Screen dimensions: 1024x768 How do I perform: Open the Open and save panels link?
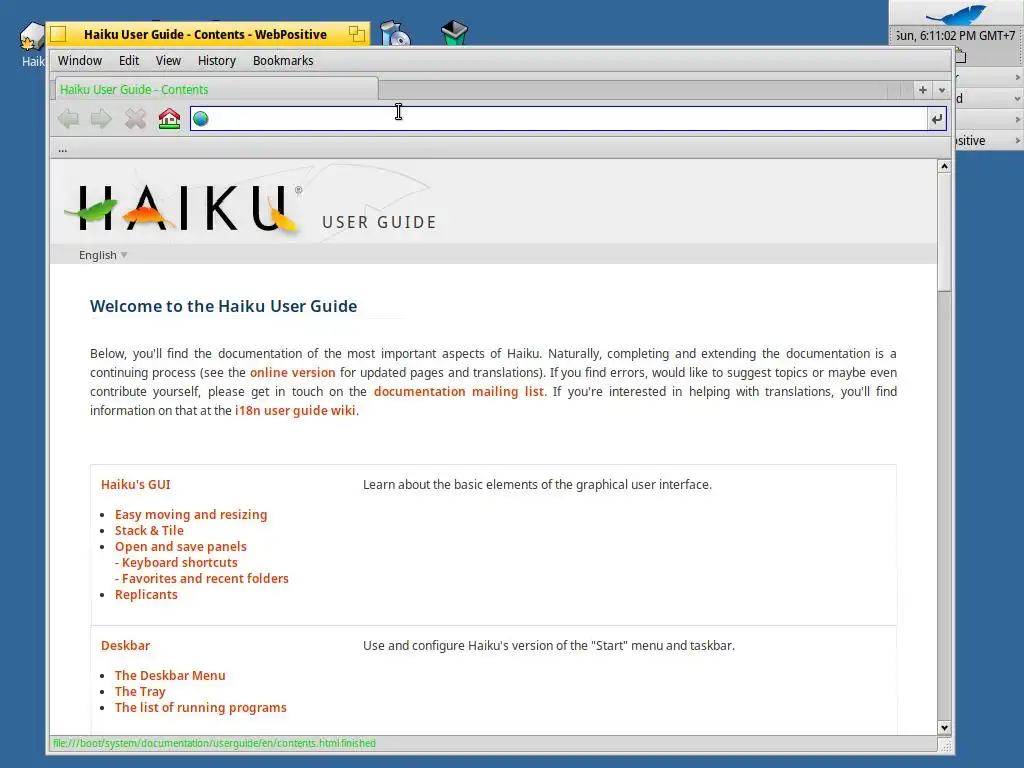tap(180, 547)
